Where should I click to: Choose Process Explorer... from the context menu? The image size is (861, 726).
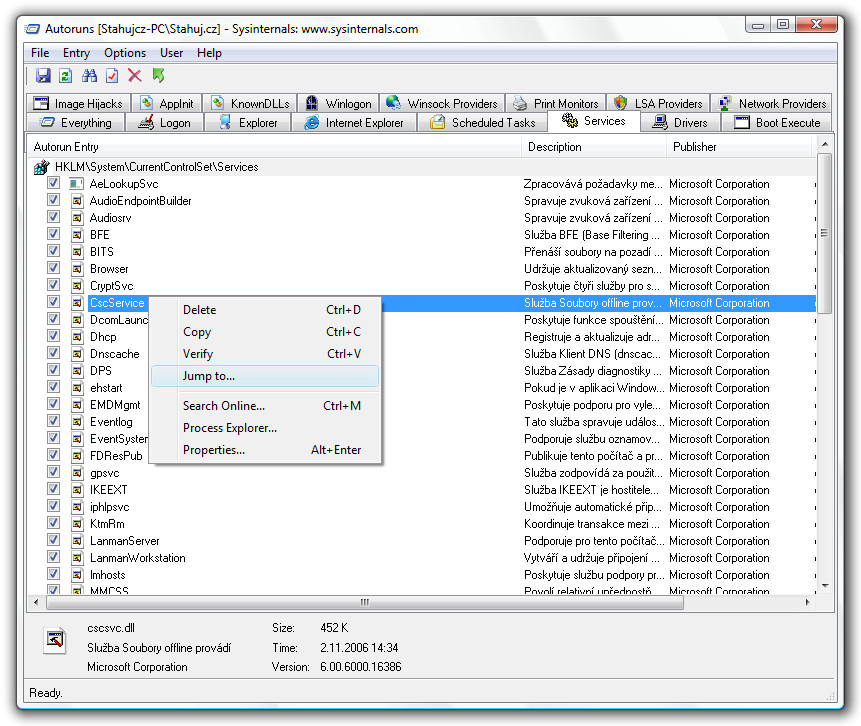[x=265, y=428]
